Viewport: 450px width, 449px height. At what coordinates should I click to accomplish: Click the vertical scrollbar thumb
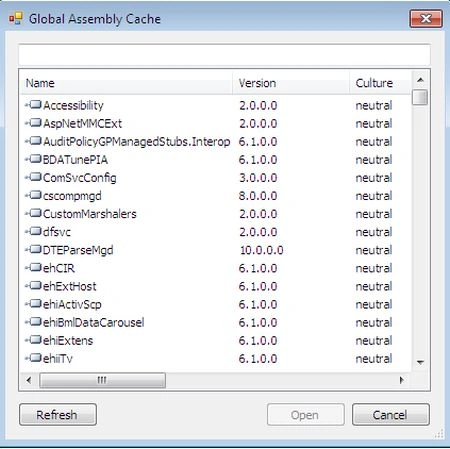pos(420,97)
